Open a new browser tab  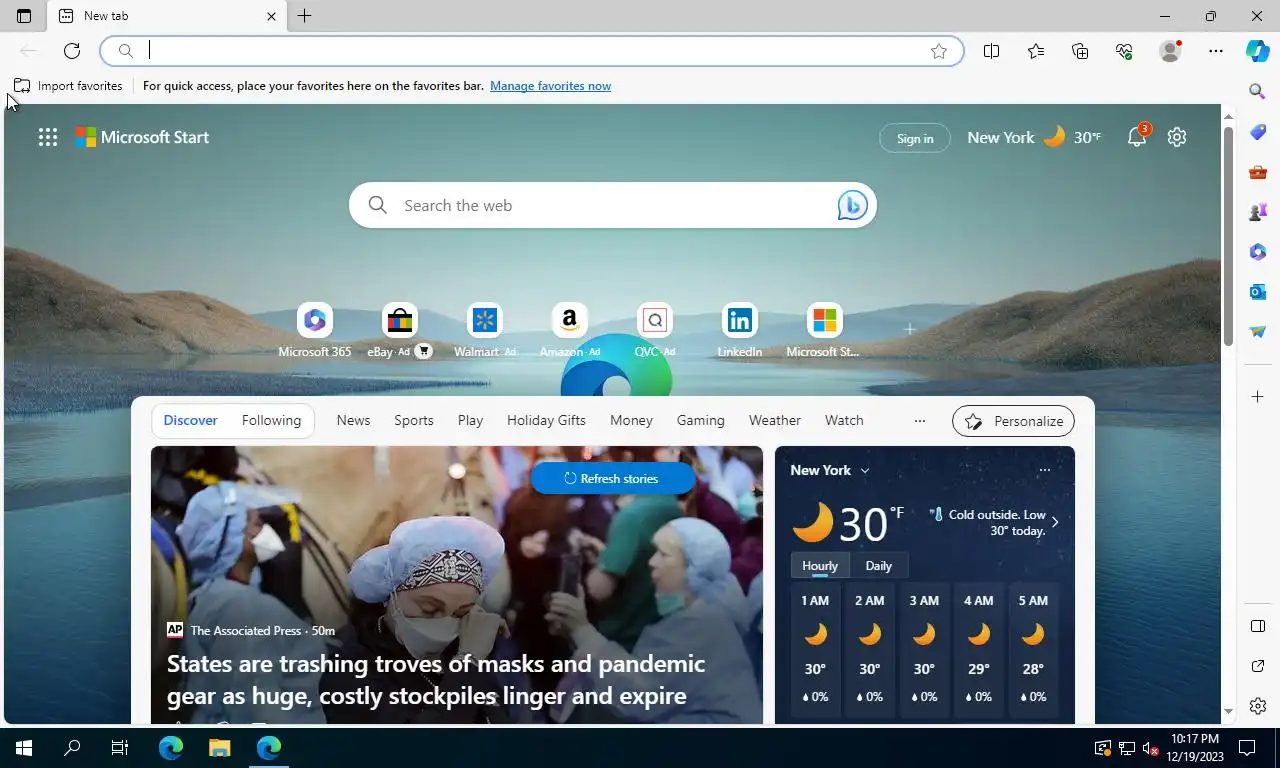305,16
